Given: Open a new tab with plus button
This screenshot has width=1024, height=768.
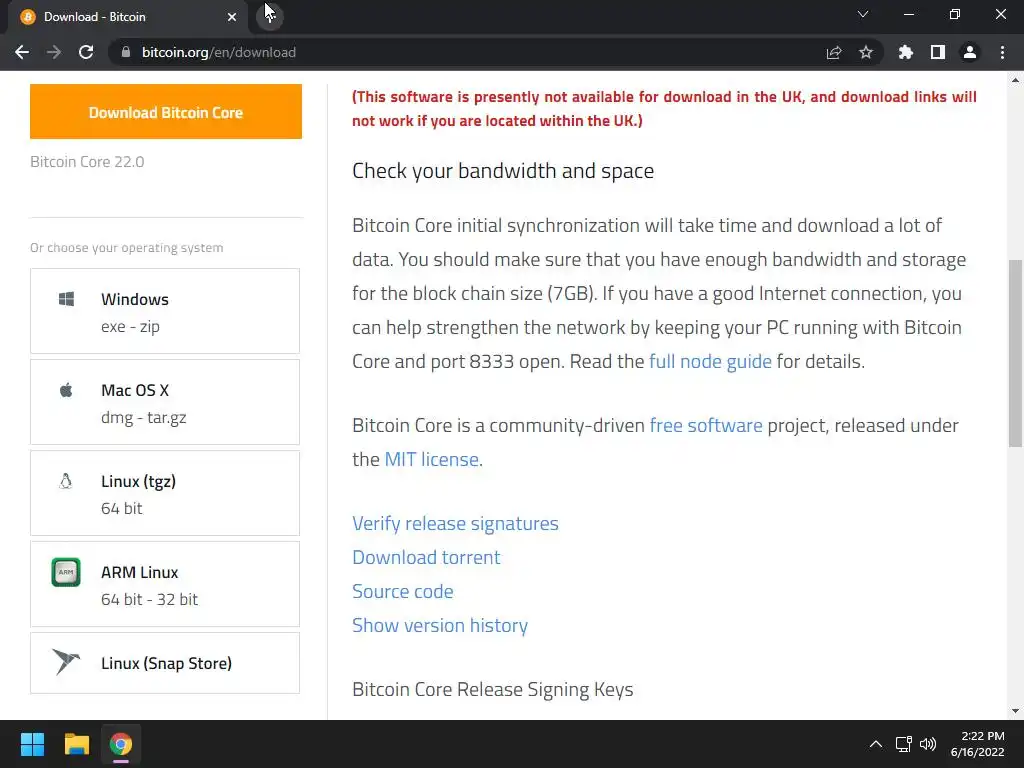Looking at the screenshot, I should (x=270, y=16).
